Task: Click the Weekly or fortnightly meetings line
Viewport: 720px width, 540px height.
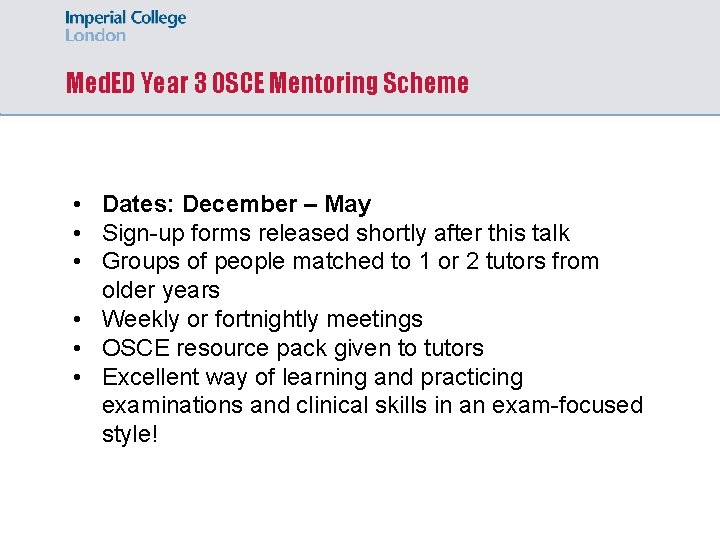Action: pyautogui.click(x=262, y=319)
